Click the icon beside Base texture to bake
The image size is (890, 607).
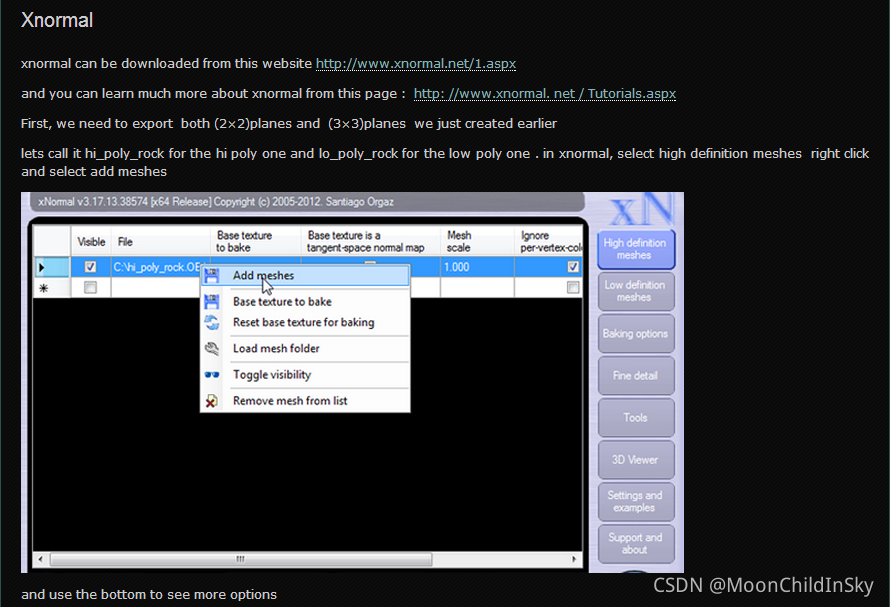tap(211, 302)
